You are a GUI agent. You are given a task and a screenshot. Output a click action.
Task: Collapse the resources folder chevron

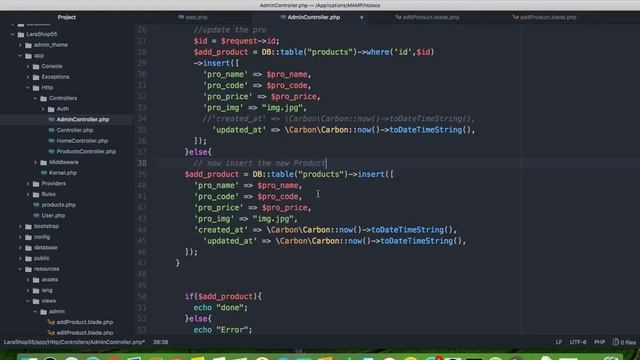[x=20, y=269]
